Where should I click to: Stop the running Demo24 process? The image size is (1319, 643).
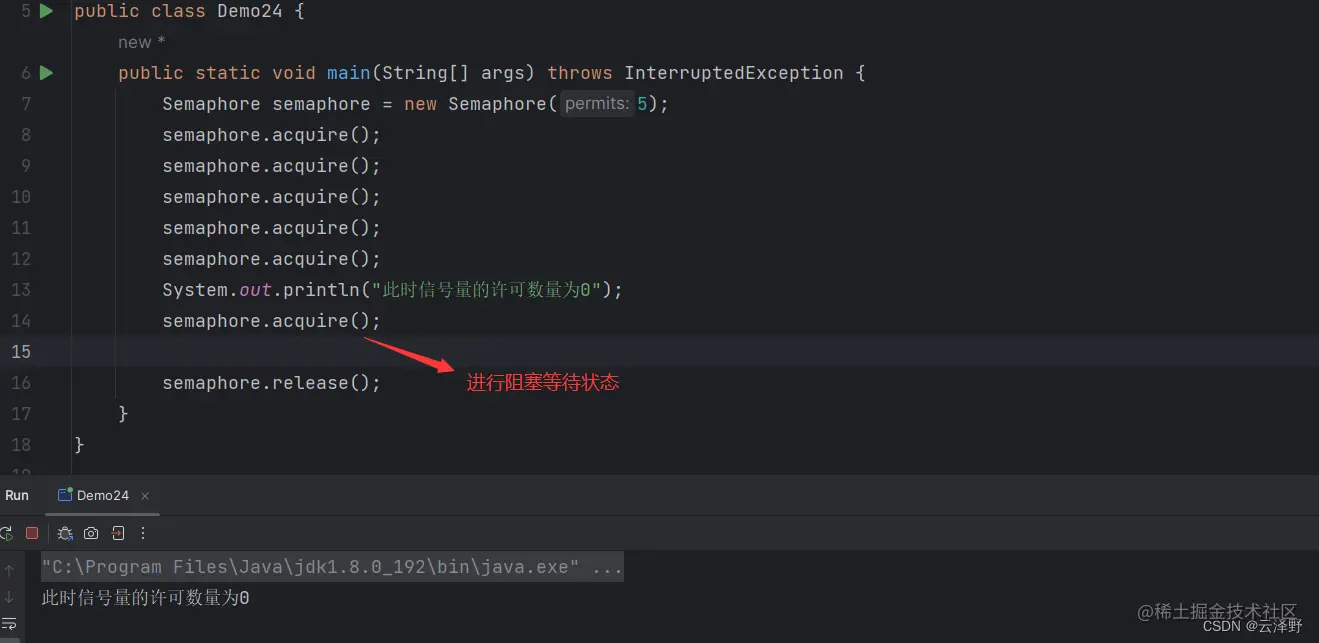(32, 533)
